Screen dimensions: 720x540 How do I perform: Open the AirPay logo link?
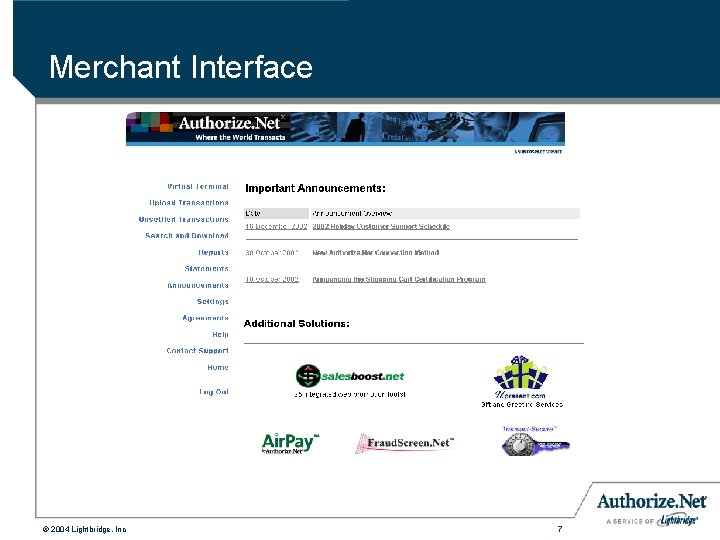[290, 443]
